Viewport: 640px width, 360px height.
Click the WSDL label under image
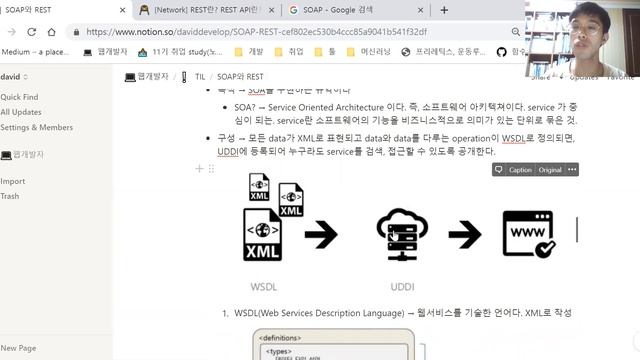pos(264,287)
